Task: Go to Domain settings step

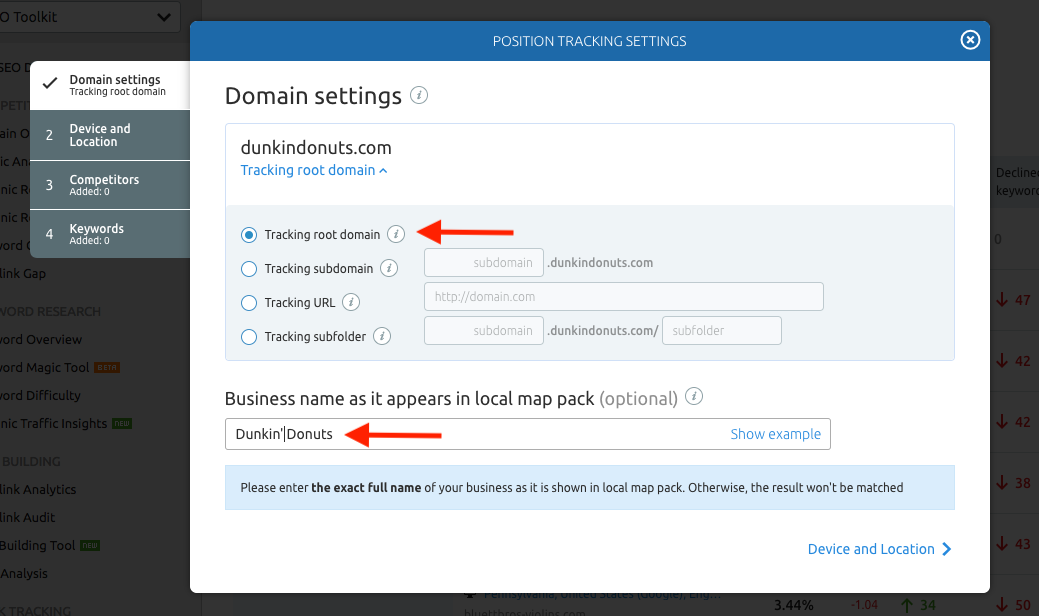Action: pyautogui.click(x=110, y=85)
